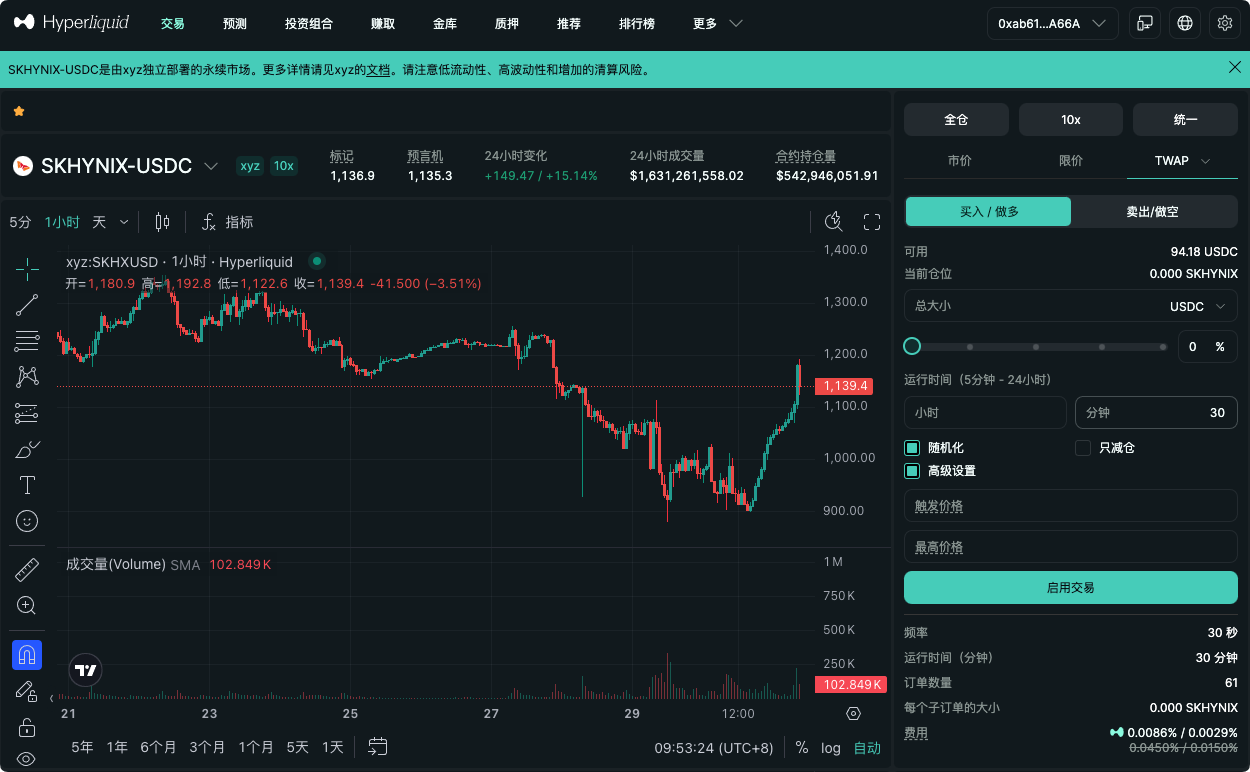Open the 全仓 margin mode button
The image size is (1250, 772).
point(956,119)
